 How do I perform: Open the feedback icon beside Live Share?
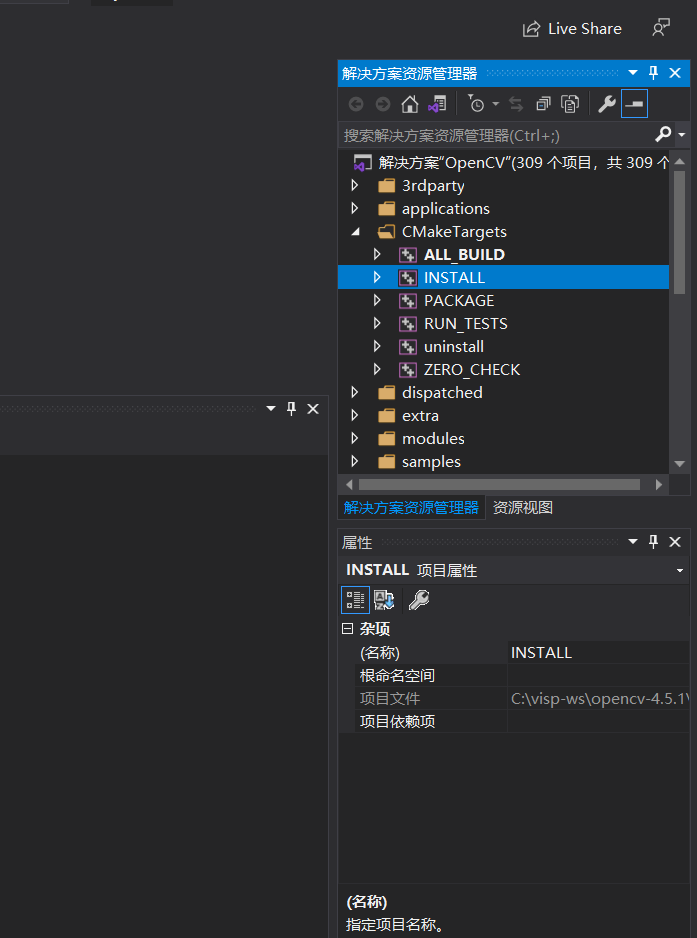point(661,28)
